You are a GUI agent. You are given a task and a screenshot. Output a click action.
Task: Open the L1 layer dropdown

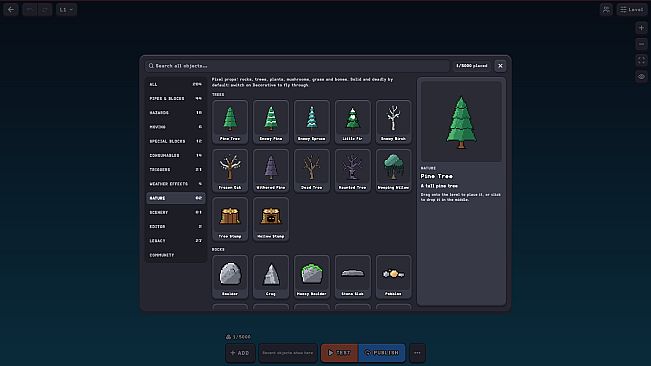(x=66, y=10)
